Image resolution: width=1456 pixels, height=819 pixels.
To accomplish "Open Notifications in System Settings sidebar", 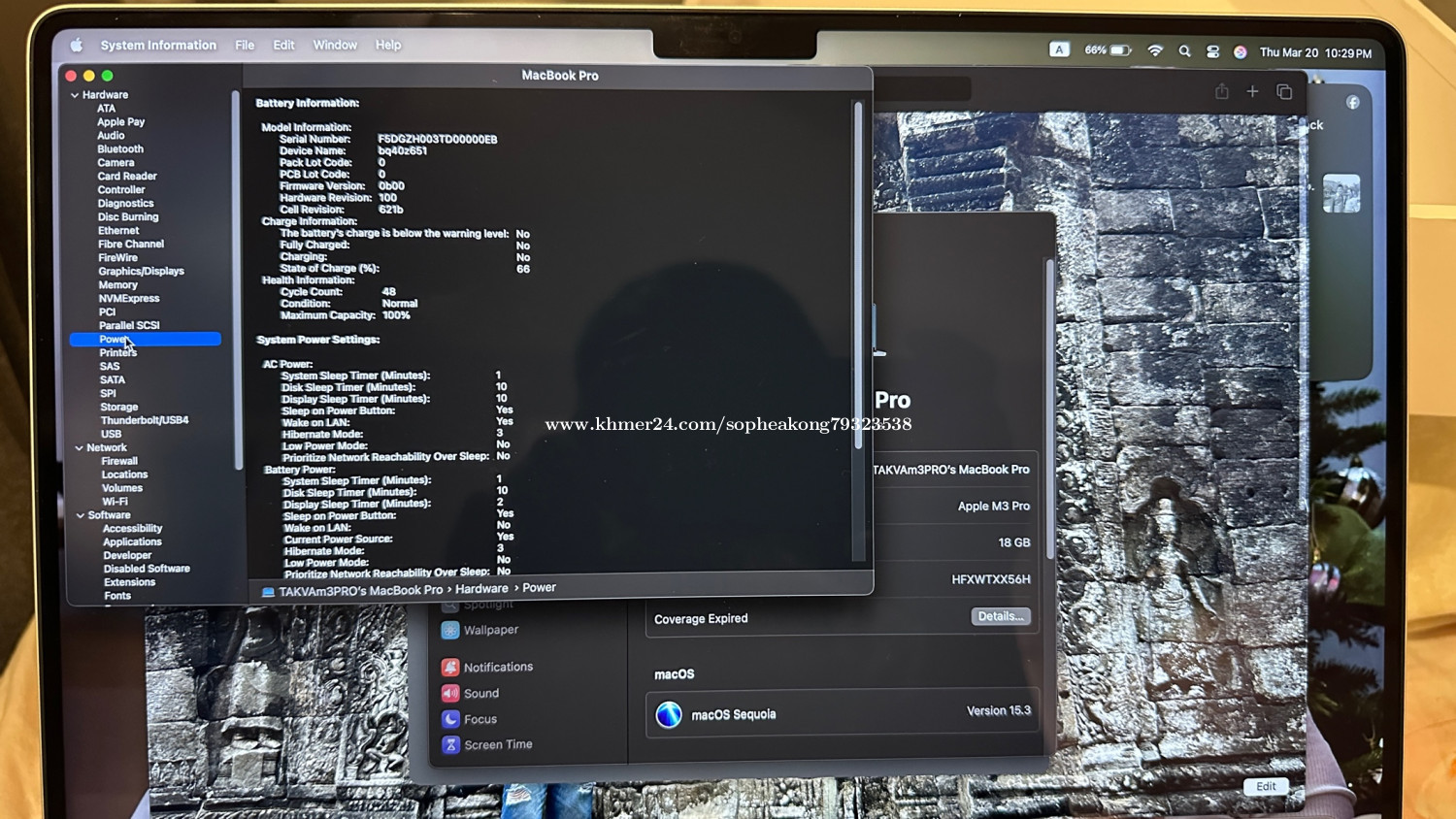I will click(x=487, y=668).
